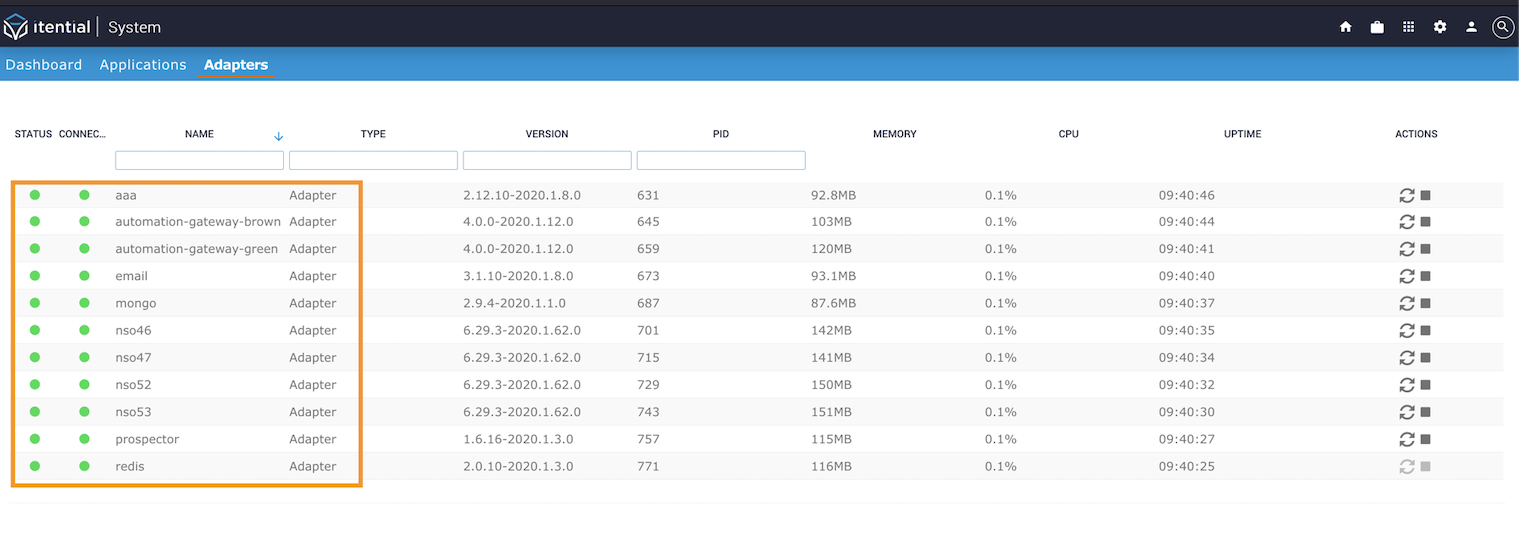Stop the automation-gateway-green adapter

pos(1426,249)
